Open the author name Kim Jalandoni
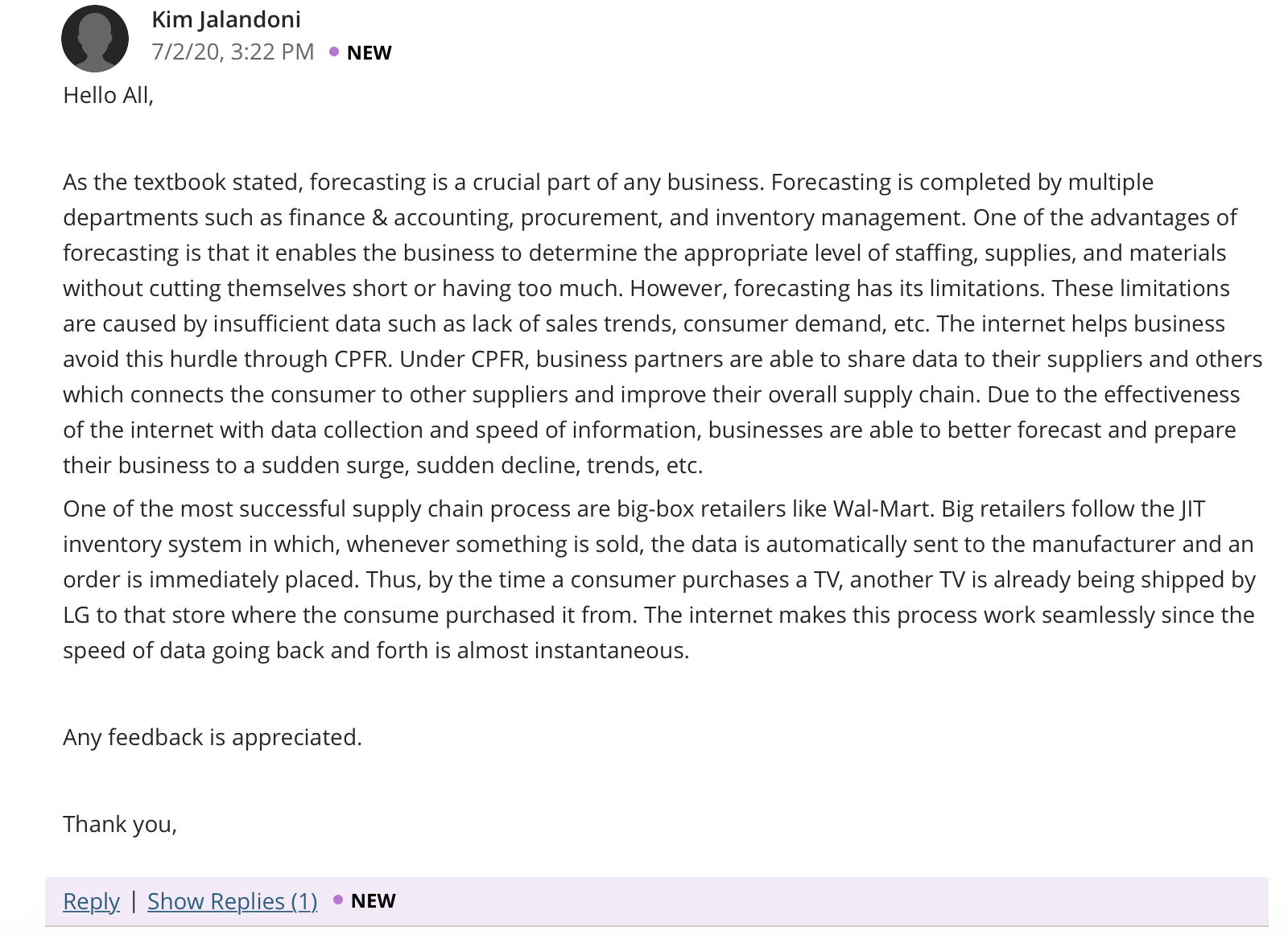This screenshot has height=935, width=1288. click(x=226, y=19)
